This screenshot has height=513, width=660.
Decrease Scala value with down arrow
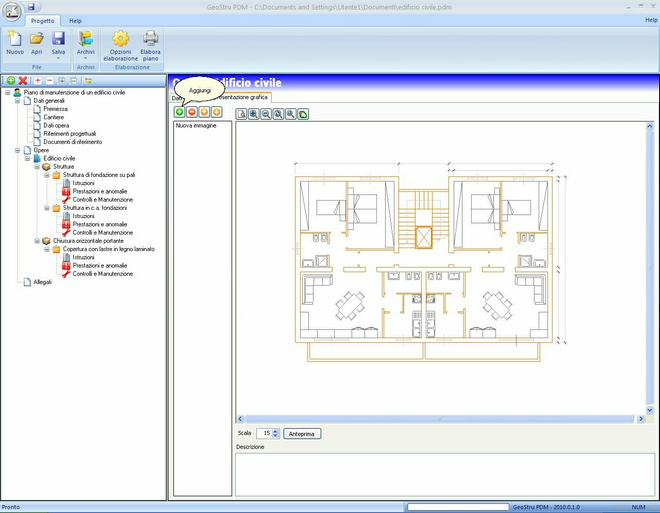pos(275,436)
